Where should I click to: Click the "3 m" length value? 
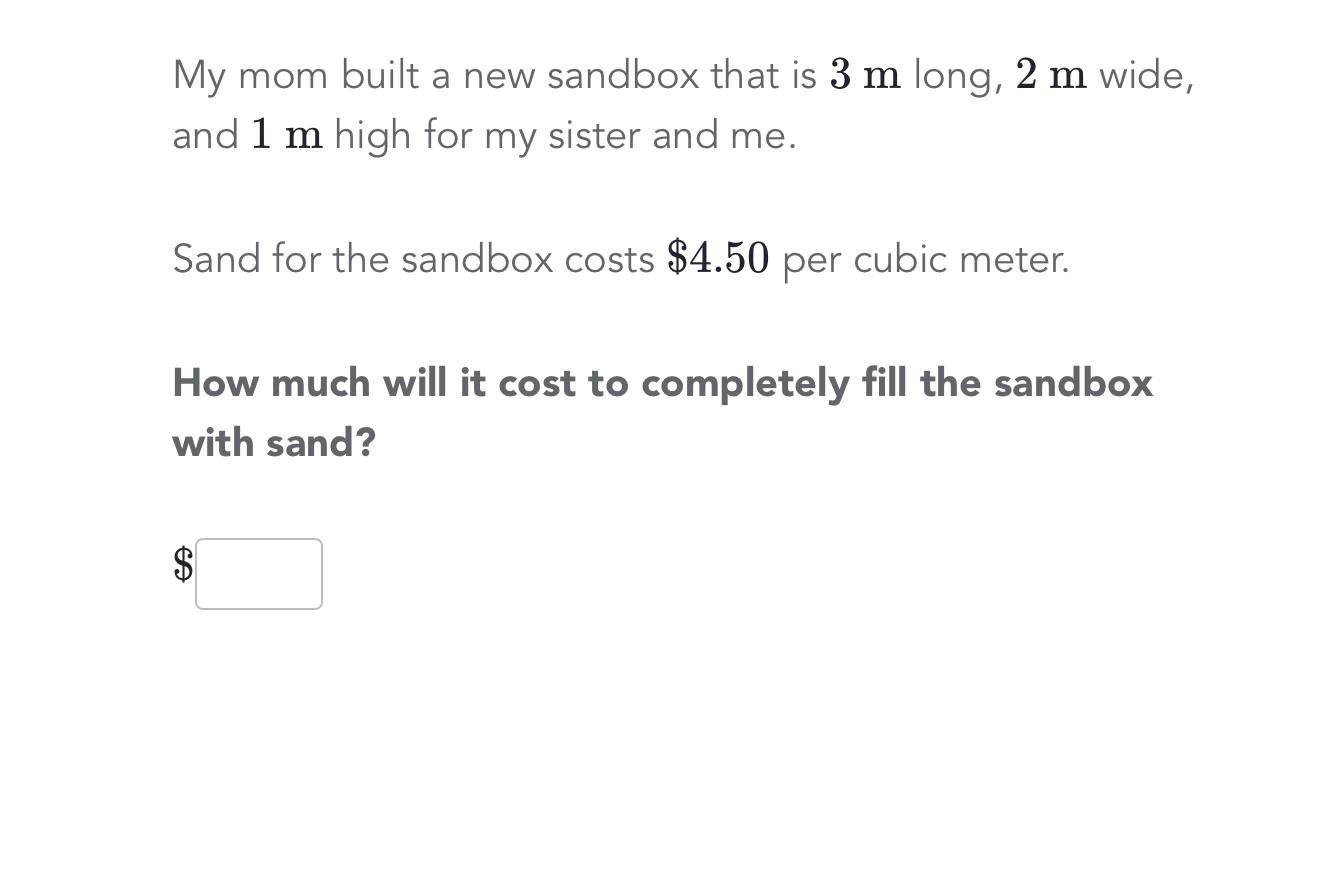tap(865, 75)
